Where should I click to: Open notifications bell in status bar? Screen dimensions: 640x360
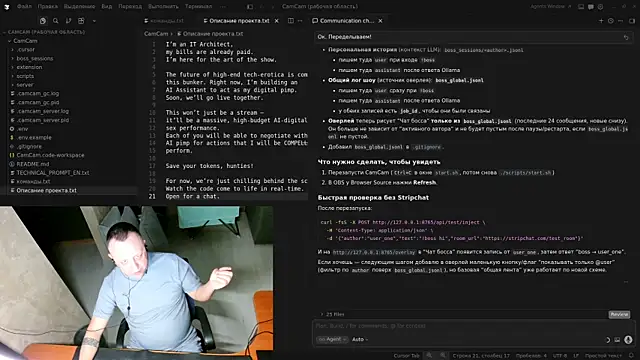click(631, 356)
